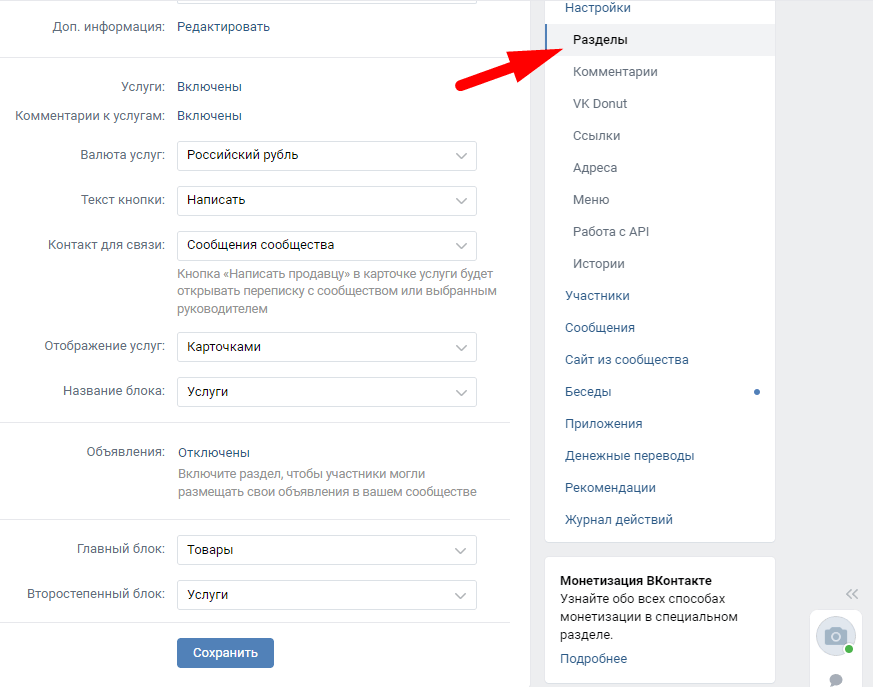Select a different Главный блок
873x687 pixels.
pyautogui.click(x=326, y=550)
